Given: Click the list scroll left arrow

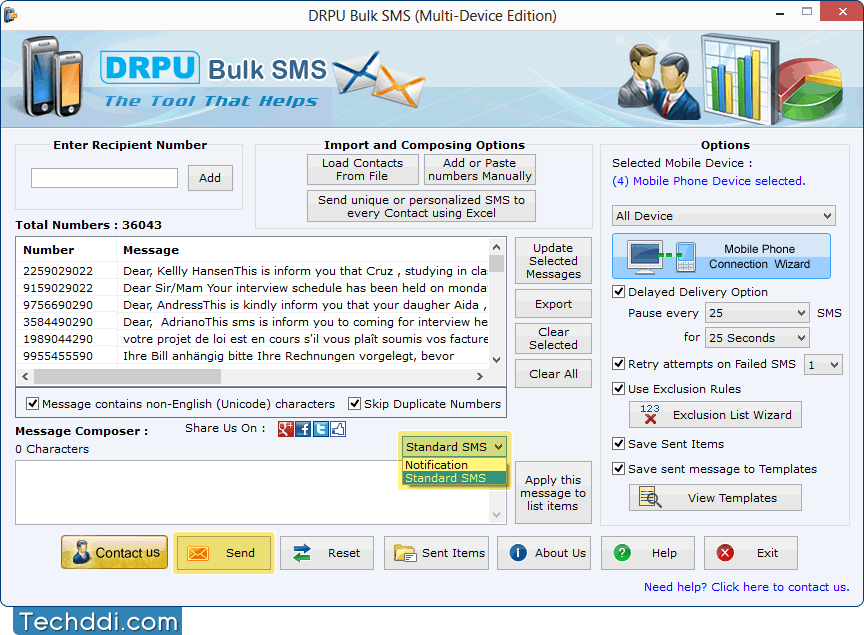Looking at the screenshot, I should 25,376.
